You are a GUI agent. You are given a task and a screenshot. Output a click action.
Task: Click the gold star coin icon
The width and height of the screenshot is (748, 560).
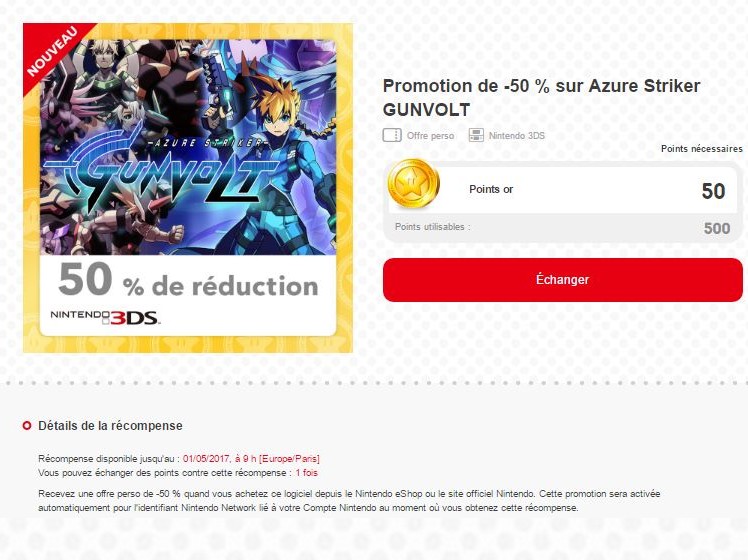[x=413, y=184]
